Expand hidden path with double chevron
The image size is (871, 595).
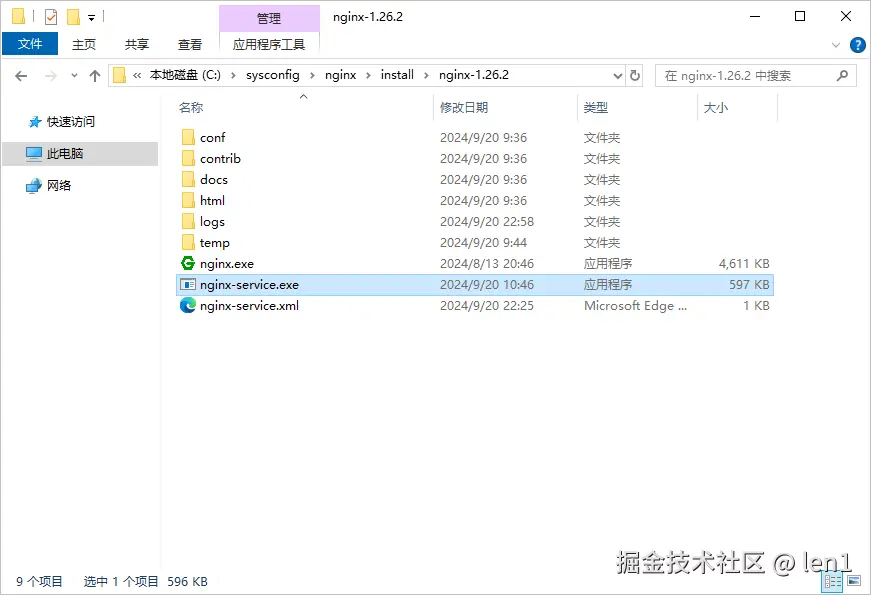tap(137, 76)
